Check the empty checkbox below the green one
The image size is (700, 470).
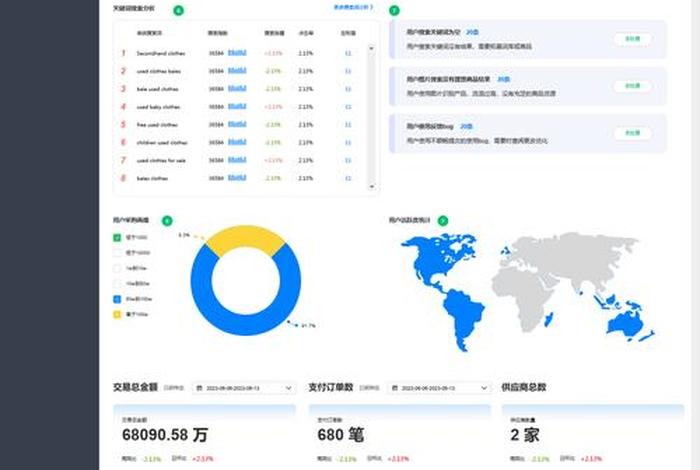(x=117, y=253)
